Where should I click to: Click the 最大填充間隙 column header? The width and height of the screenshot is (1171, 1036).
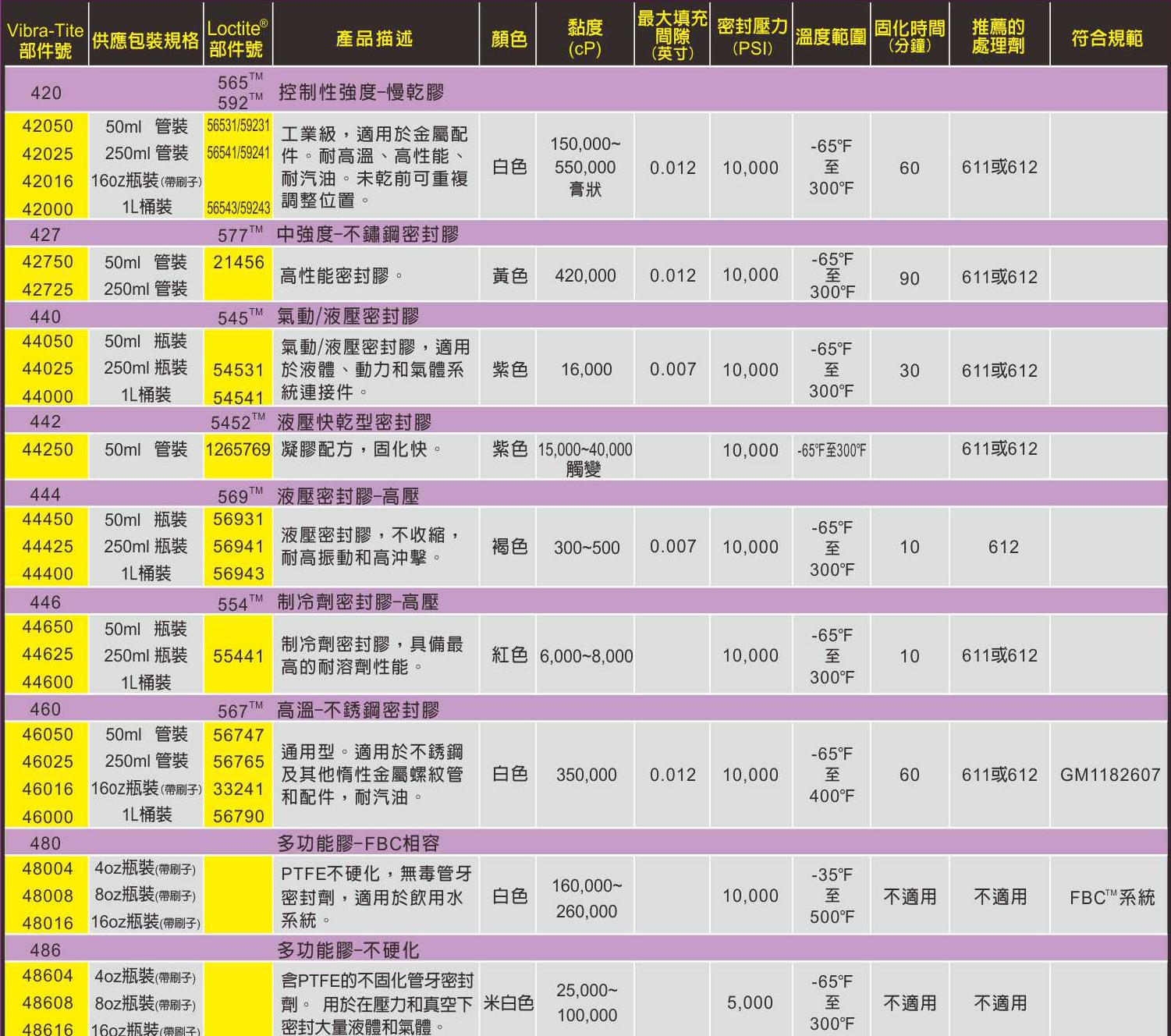[x=672, y=35]
